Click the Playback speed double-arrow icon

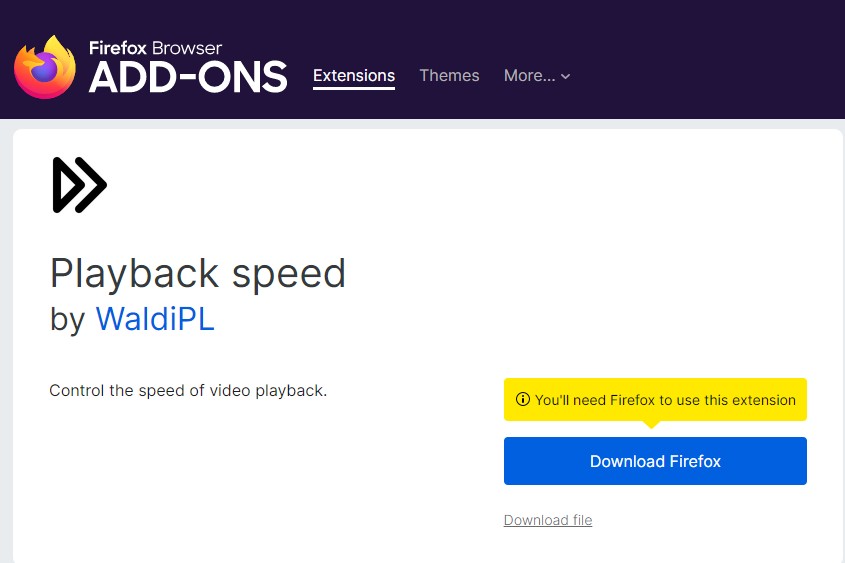point(79,185)
